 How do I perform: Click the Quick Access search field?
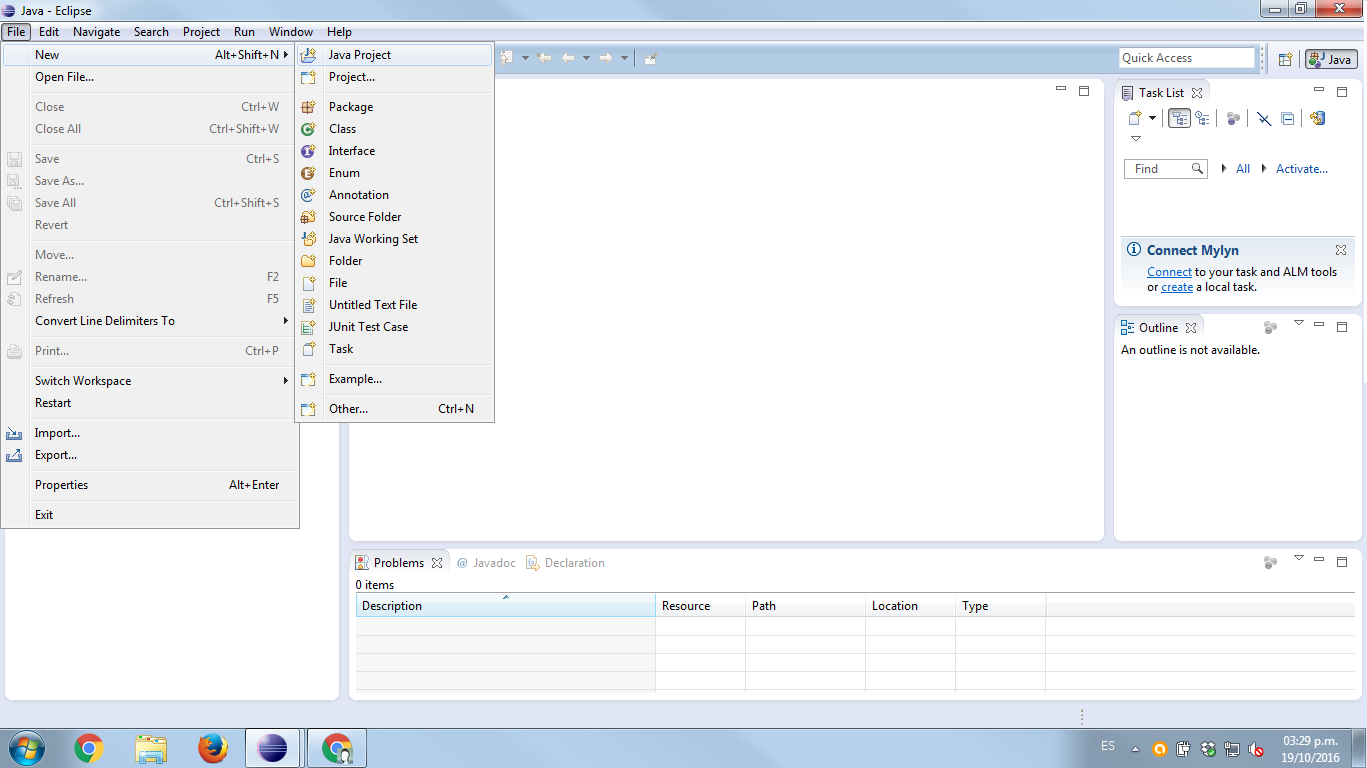pos(1186,58)
